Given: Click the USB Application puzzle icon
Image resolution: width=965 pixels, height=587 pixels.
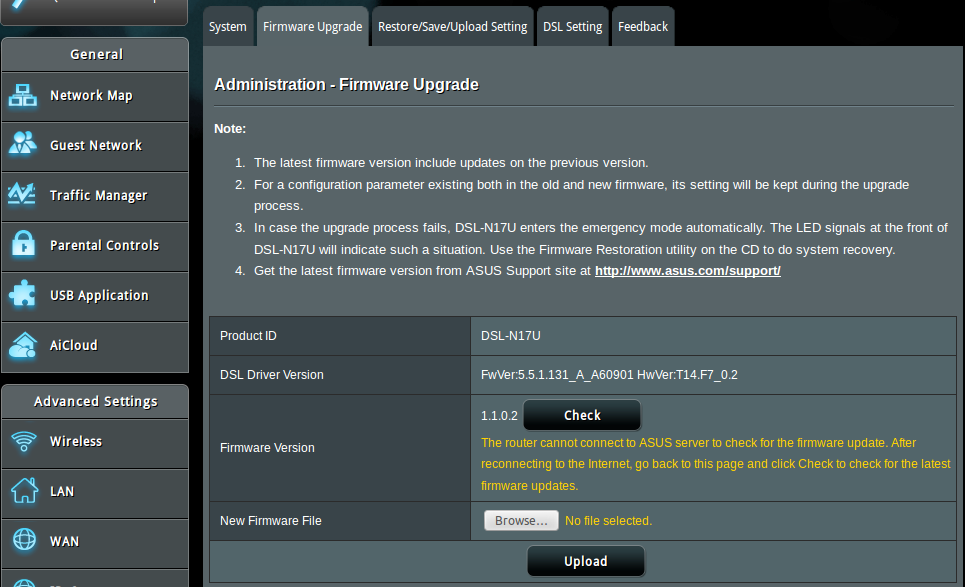Looking at the screenshot, I should pos(23,294).
